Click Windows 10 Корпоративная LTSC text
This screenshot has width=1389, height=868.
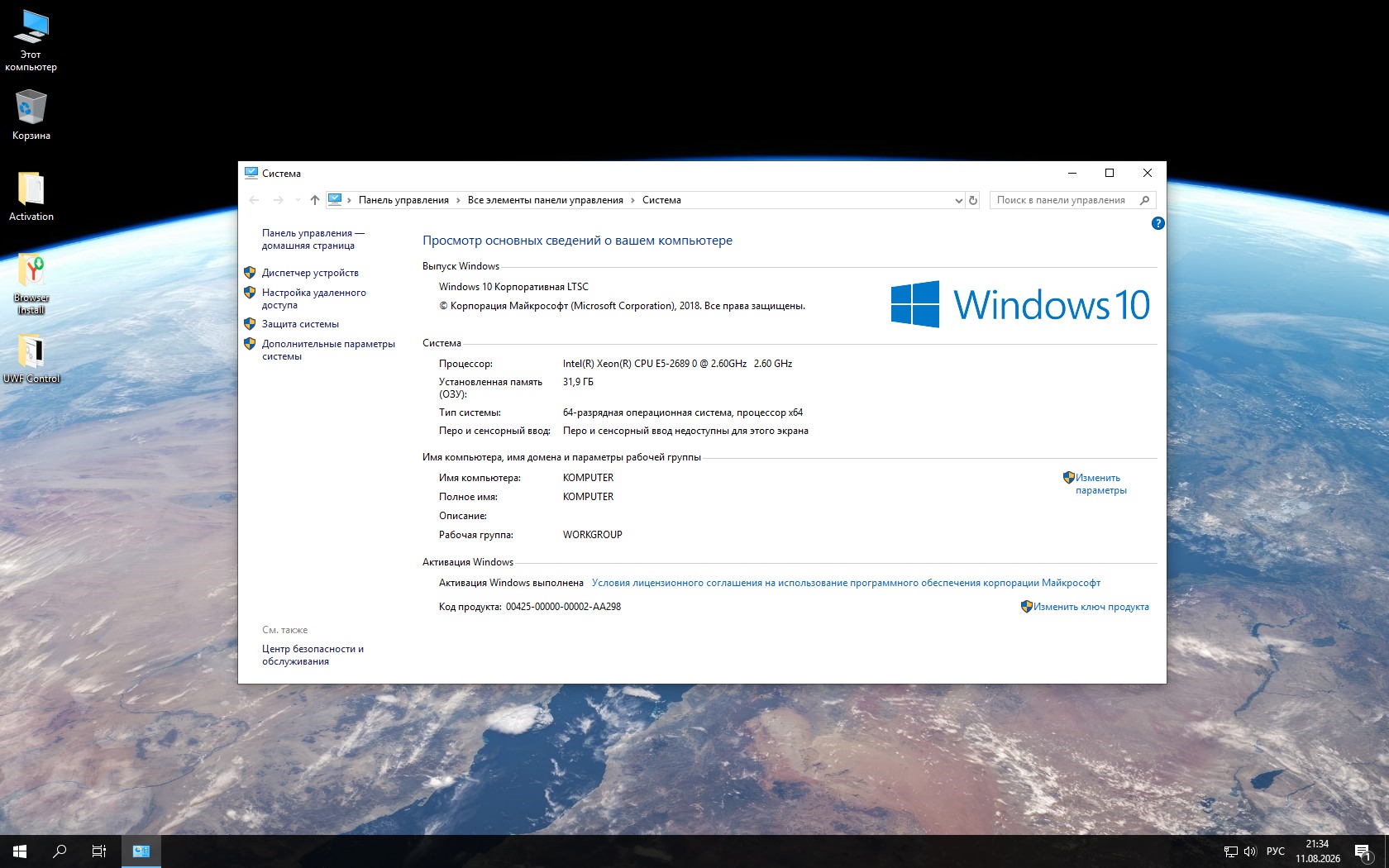pos(513,287)
